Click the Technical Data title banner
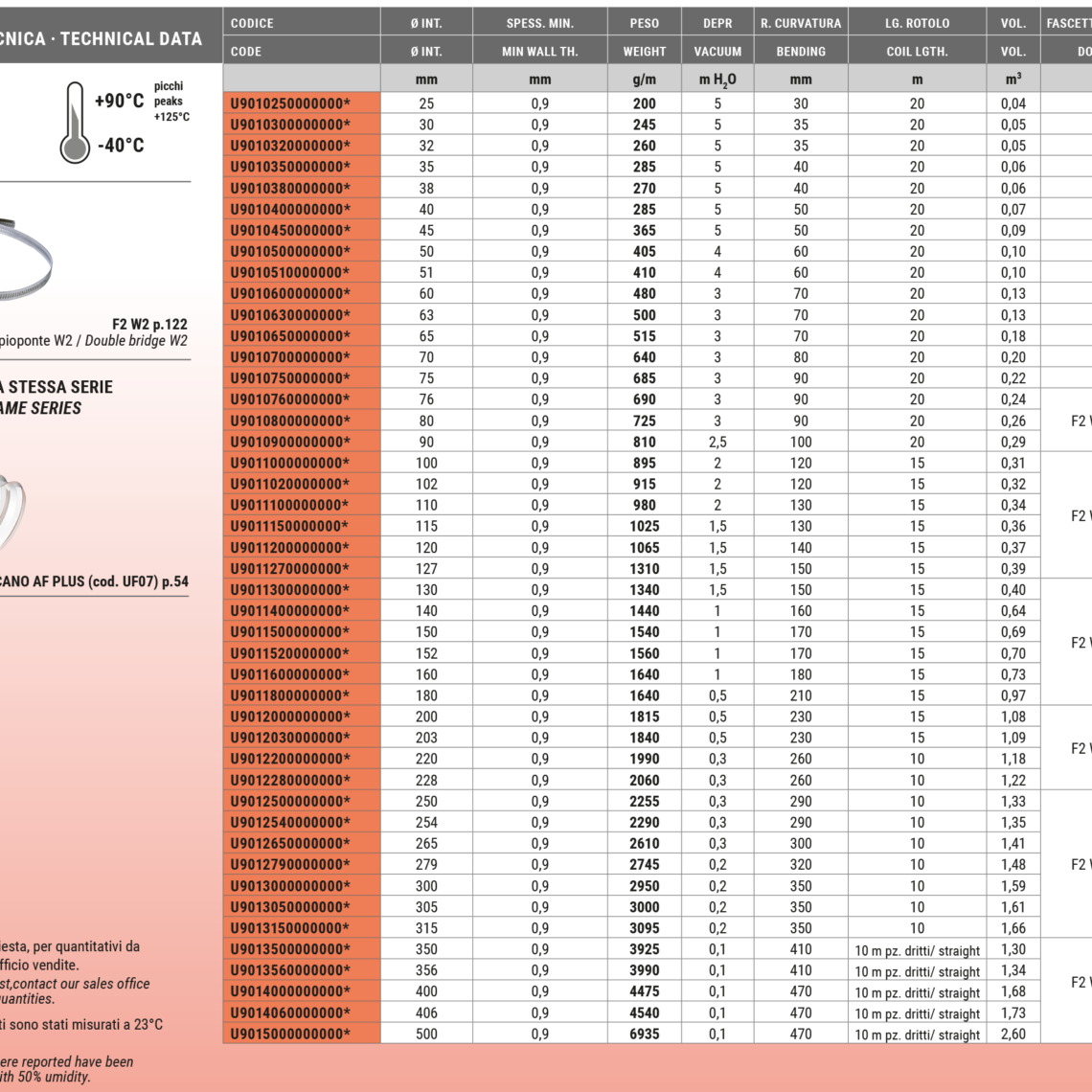Screen dimensions: 1092x1092 pos(101,39)
